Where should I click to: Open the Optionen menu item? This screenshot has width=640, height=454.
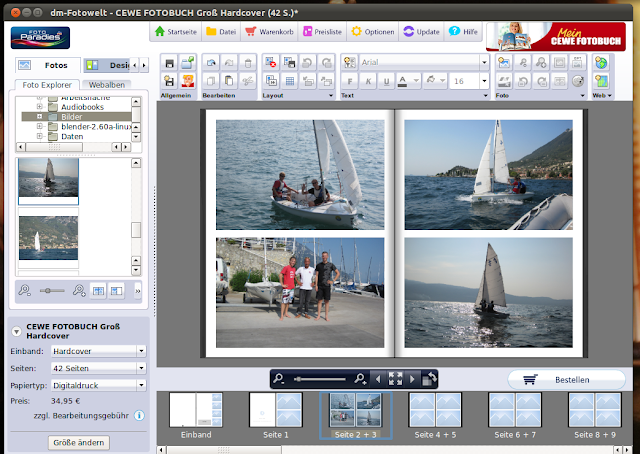[x=373, y=31]
